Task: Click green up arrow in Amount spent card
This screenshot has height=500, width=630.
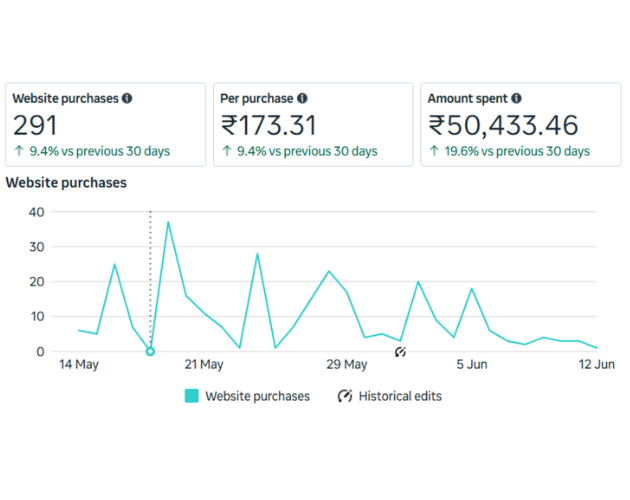Action: point(434,151)
